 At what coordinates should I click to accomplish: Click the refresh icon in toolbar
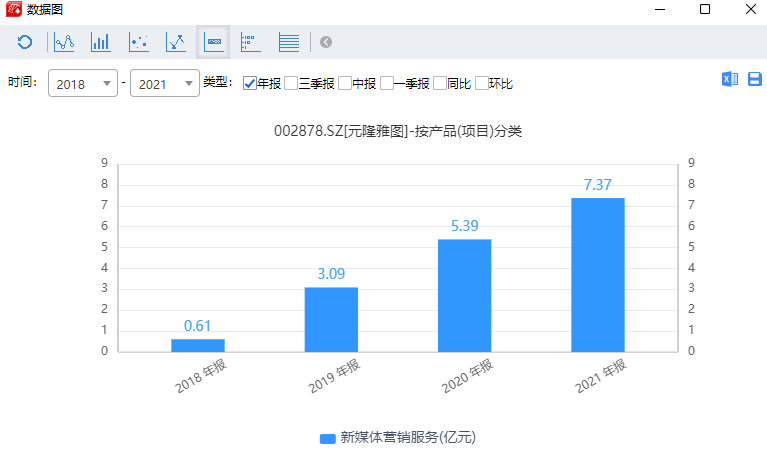[25, 42]
